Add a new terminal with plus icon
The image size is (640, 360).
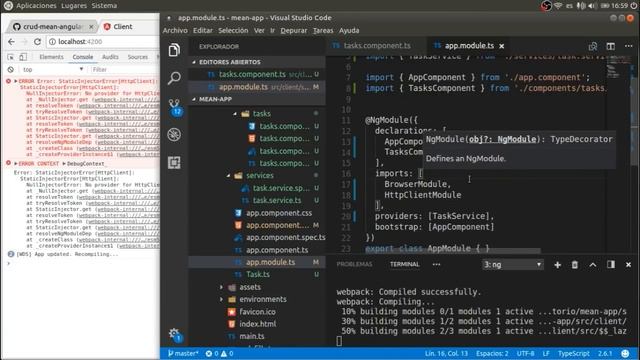tap(557, 265)
